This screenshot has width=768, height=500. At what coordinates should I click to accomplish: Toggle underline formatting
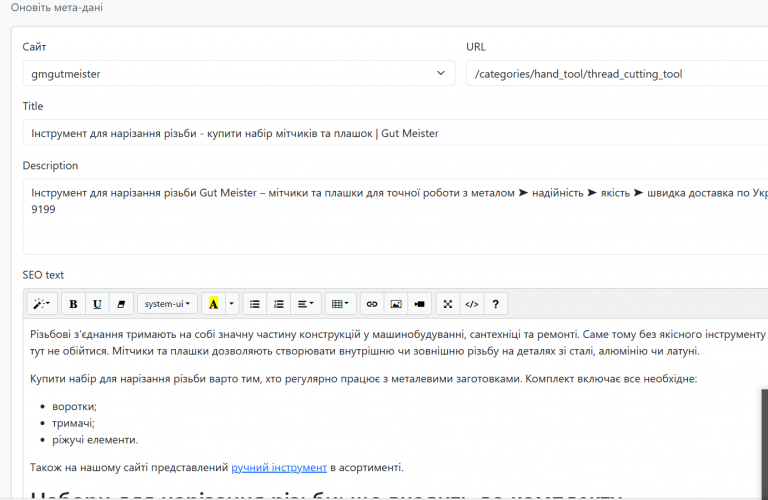(x=97, y=304)
